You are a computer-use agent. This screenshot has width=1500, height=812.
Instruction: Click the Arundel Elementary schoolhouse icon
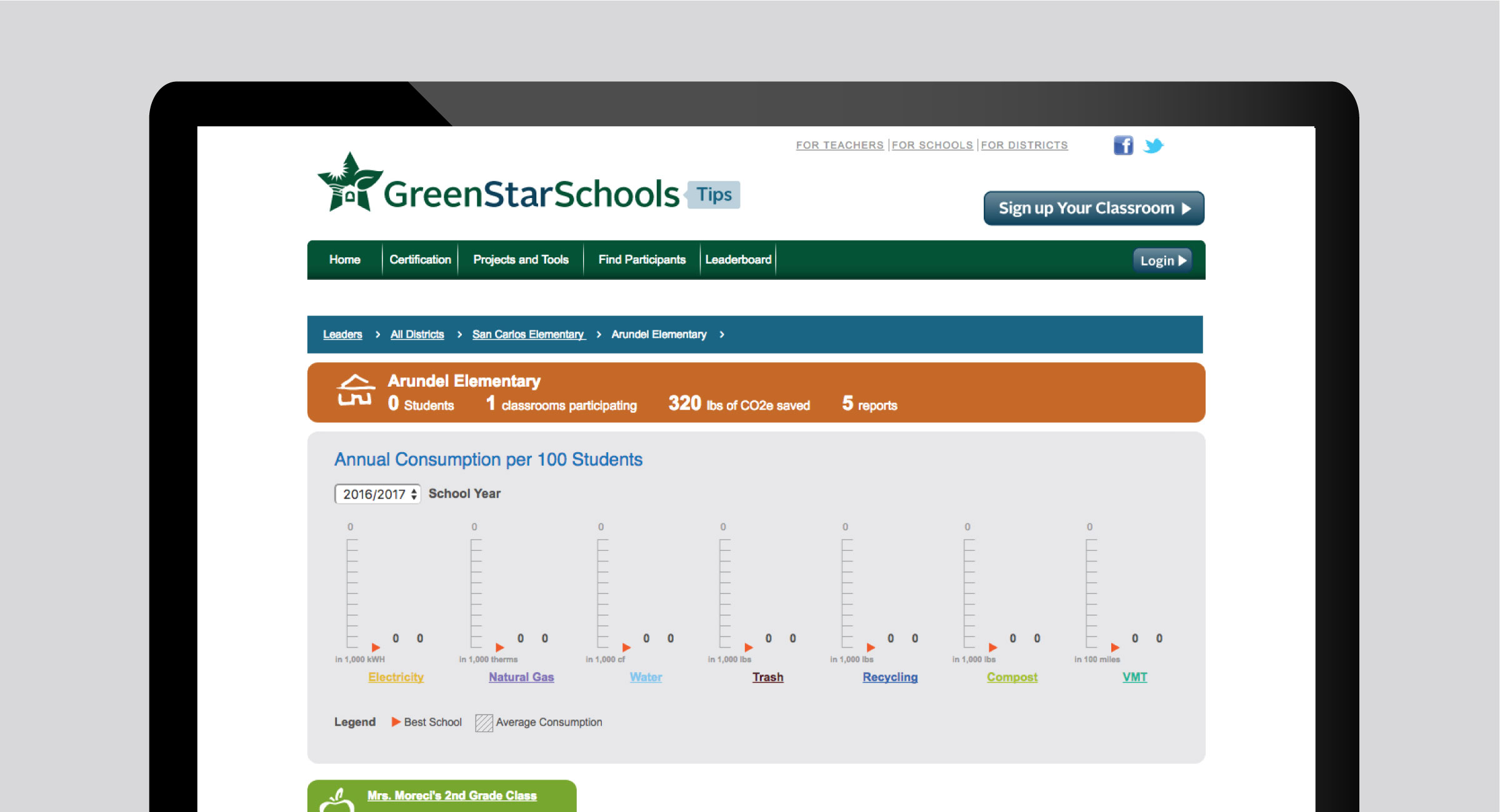[x=356, y=390]
